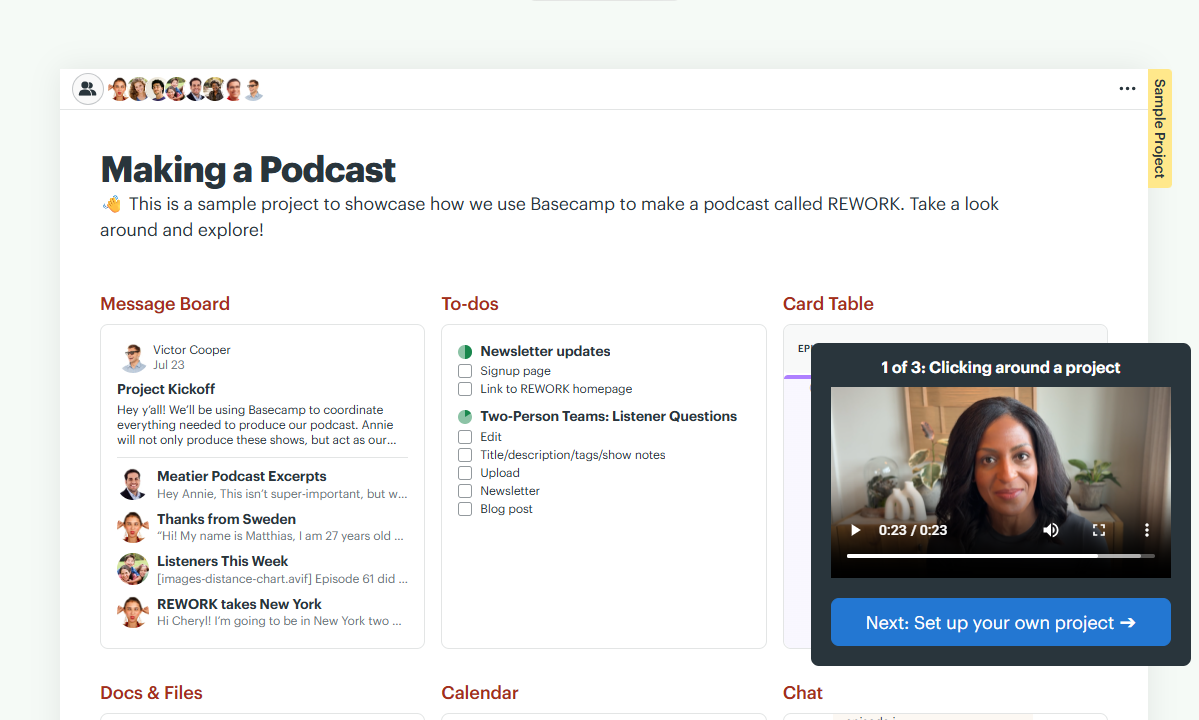Open the Listeners This Week message
The image size is (1199, 720).
223,561
